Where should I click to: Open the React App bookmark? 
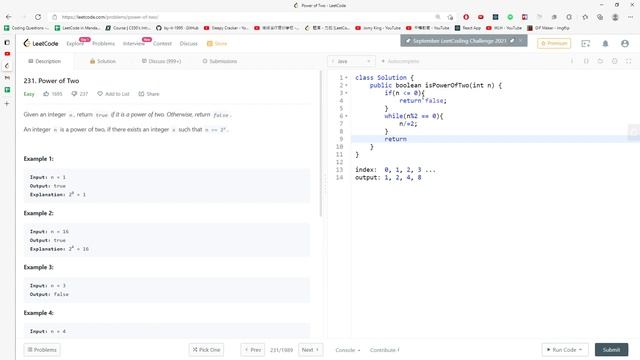coord(468,28)
